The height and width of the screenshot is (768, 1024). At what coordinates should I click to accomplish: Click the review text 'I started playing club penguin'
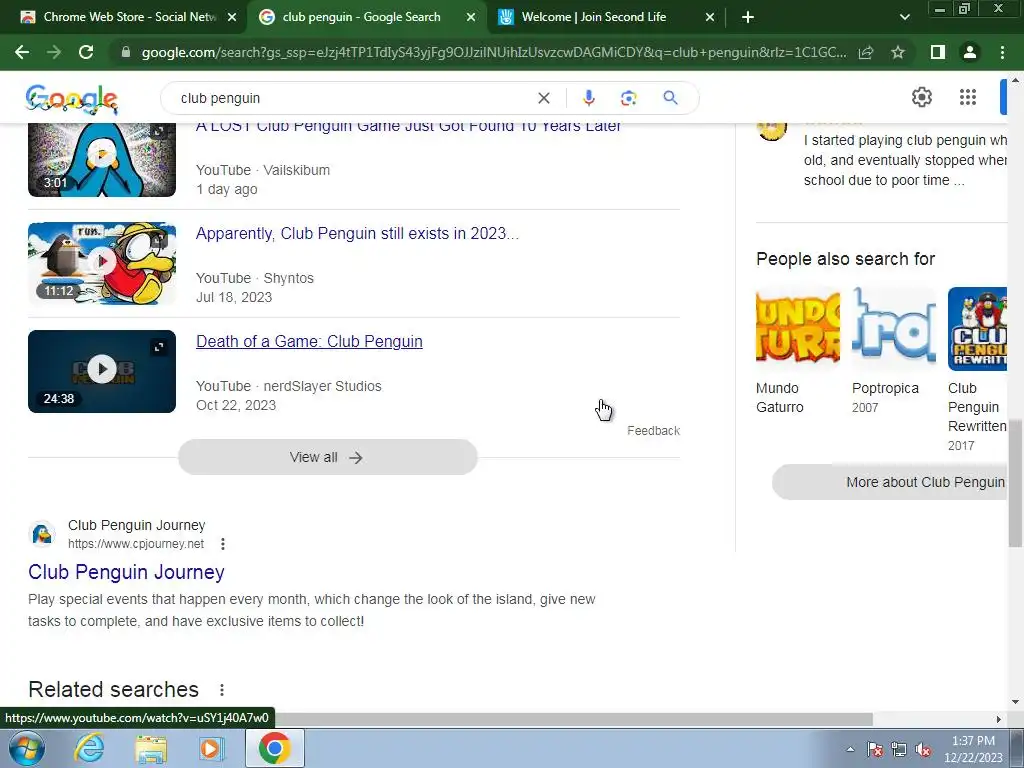click(905, 160)
